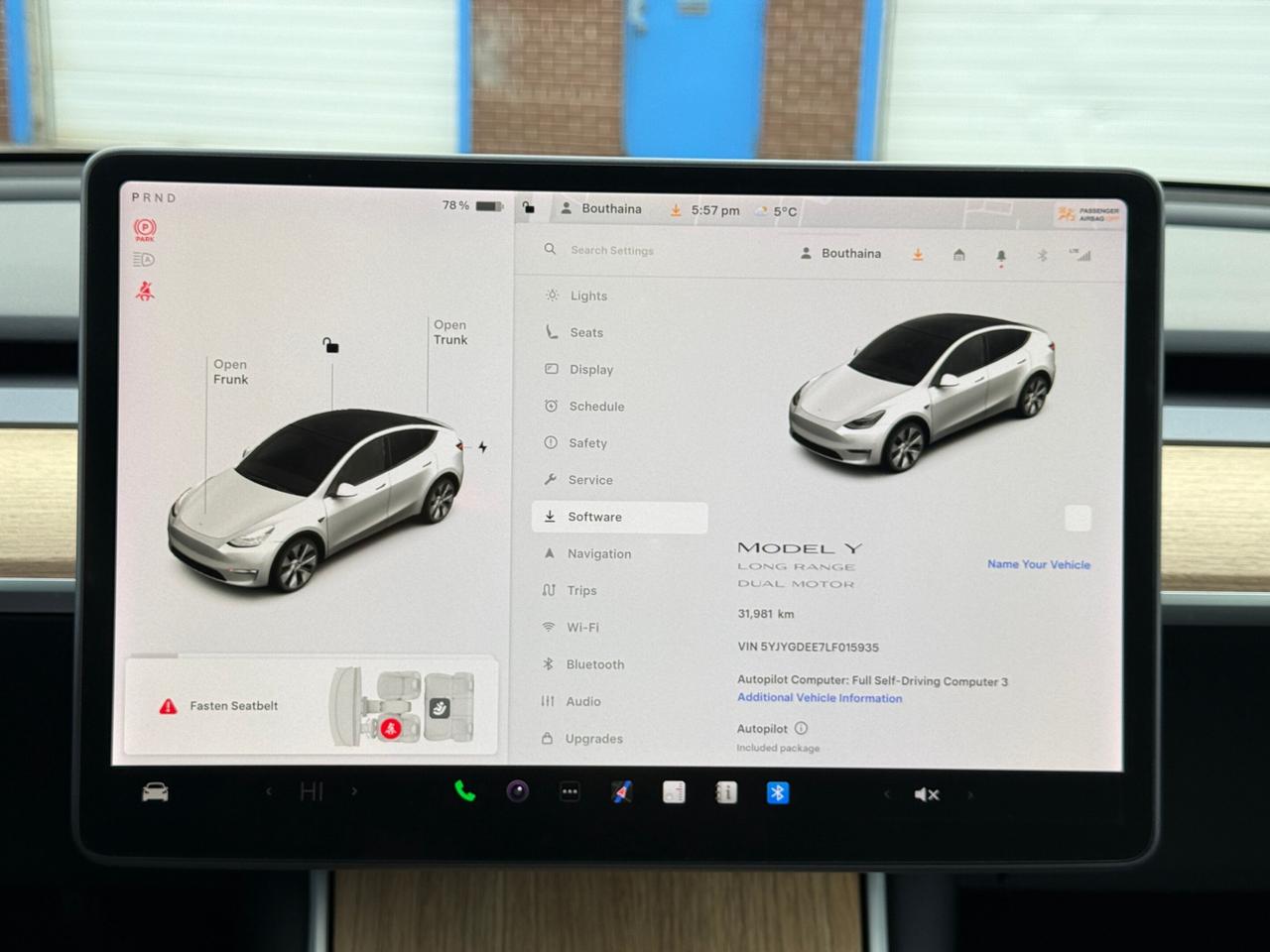Open the Bouthaina driver profile button
The width and height of the screenshot is (1270, 952).
click(839, 253)
